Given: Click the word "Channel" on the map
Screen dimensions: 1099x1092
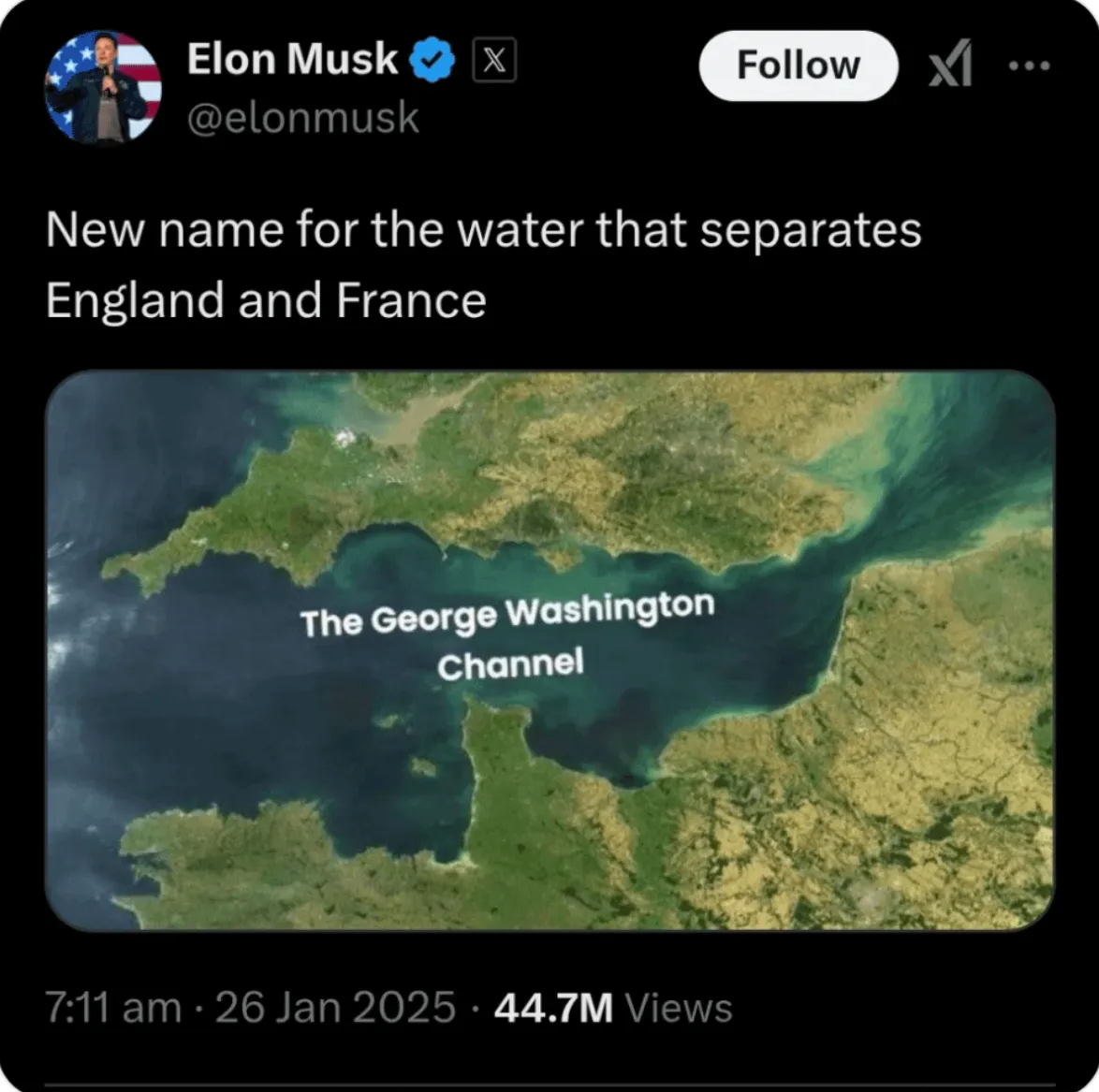Looking at the screenshot, I should pos(510,664).
